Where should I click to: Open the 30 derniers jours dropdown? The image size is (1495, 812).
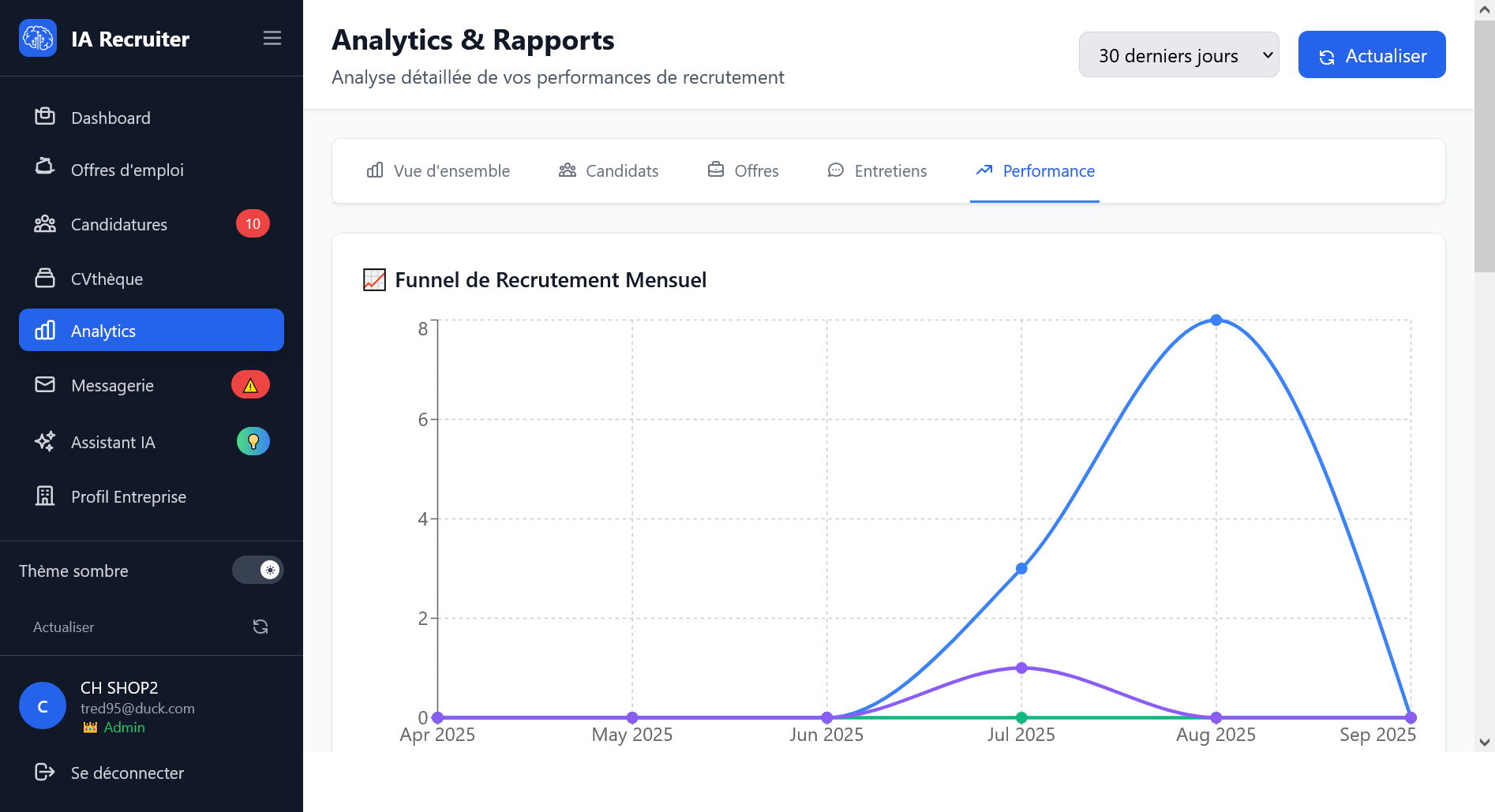pos(1178,54)
